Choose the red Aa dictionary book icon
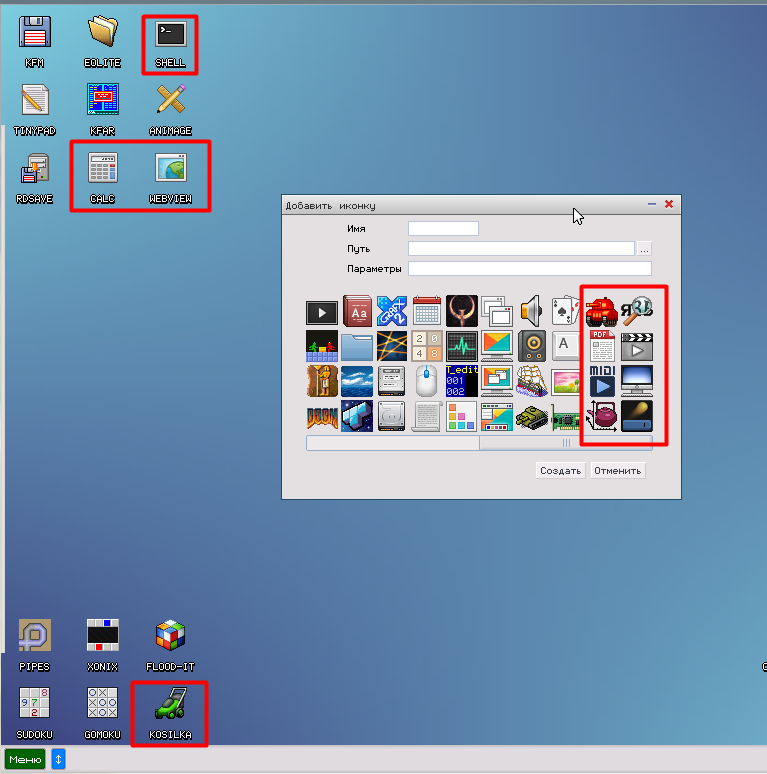The image size is (767, 774). click(357, 312)
